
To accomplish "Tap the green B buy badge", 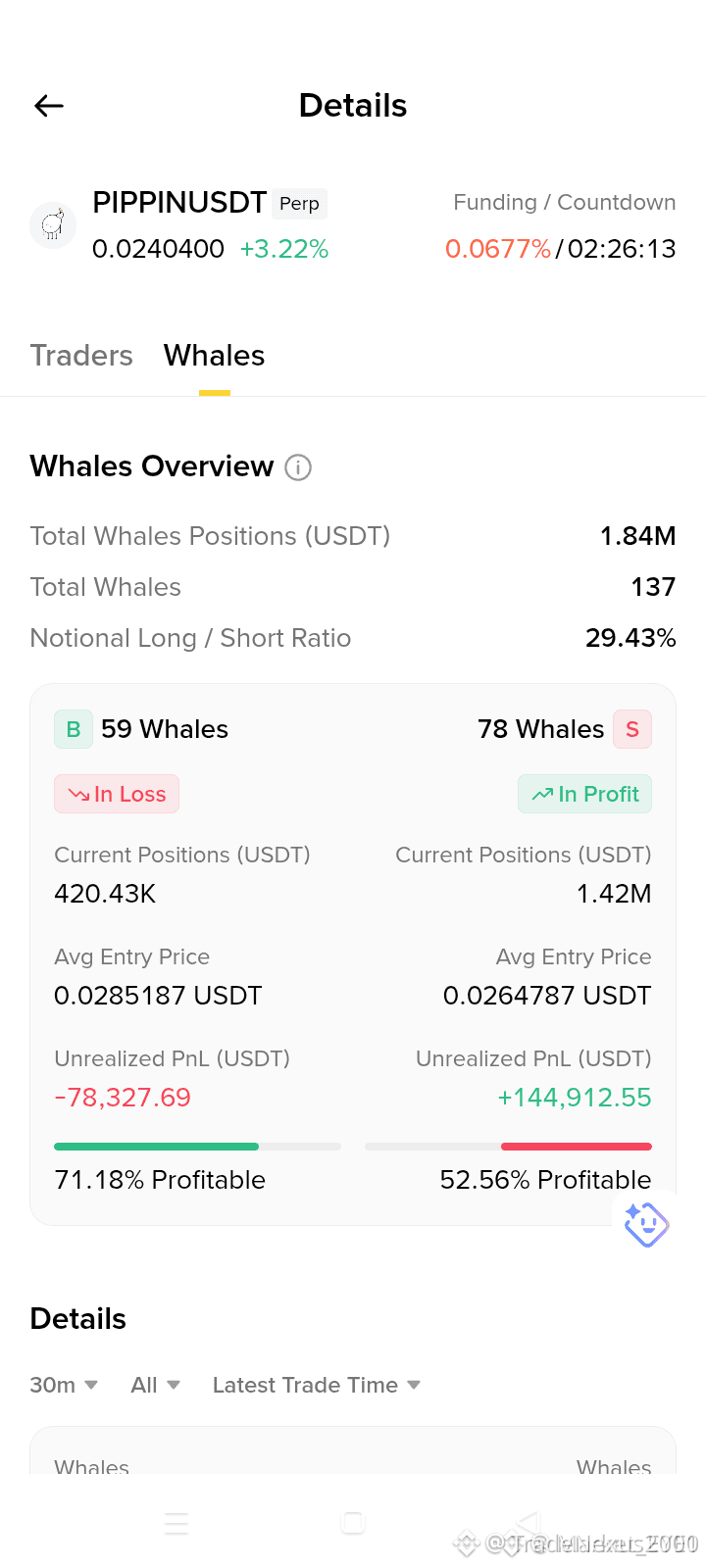I will coord(74,729).
